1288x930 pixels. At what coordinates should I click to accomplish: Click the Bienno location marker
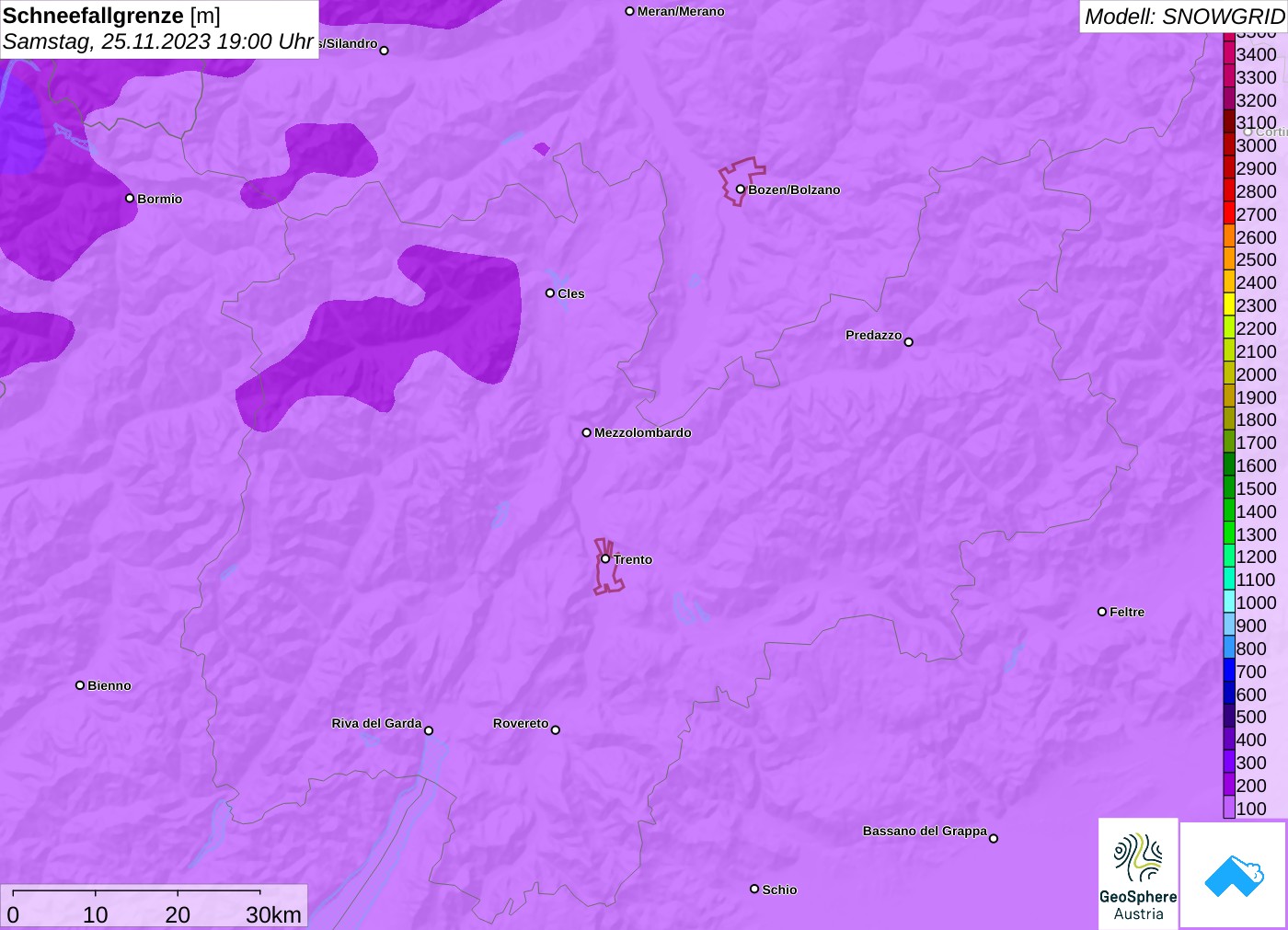[x=80, y=684]
